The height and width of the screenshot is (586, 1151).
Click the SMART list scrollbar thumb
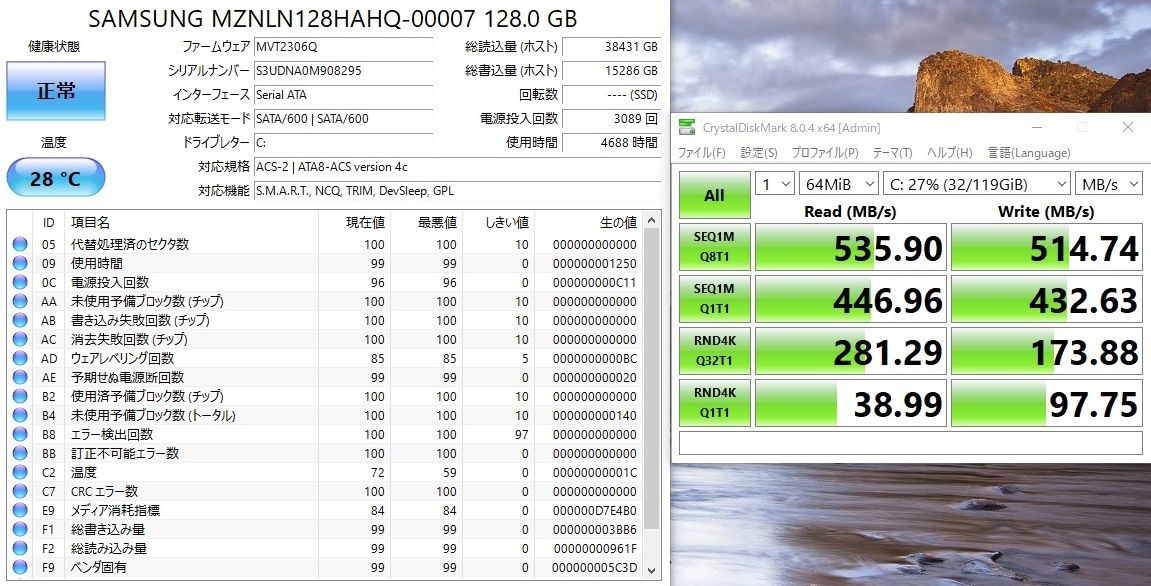pyautogui.click(x=651, y=380)
